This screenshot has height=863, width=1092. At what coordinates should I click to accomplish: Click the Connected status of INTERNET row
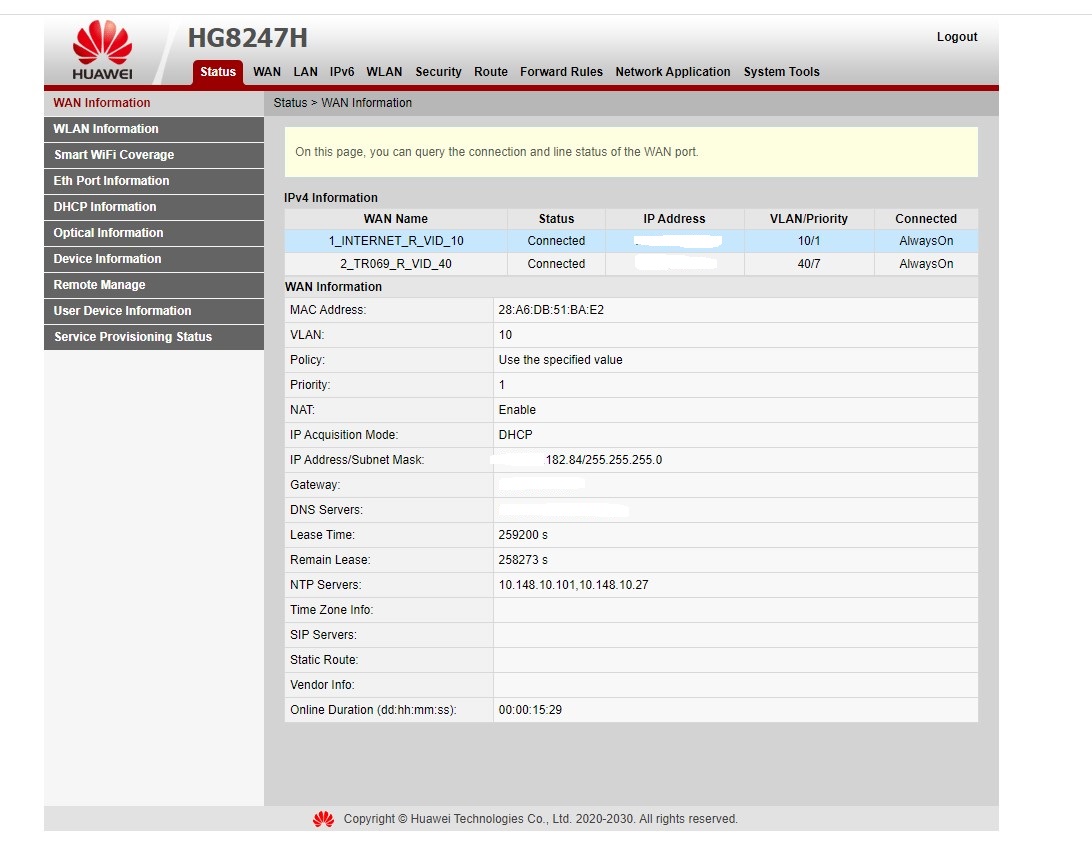[x=556, y=241]
